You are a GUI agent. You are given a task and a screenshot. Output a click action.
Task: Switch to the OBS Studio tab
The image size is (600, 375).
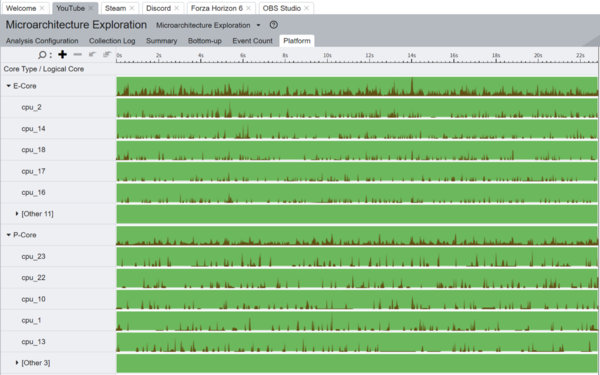click(x=282, y=8)
